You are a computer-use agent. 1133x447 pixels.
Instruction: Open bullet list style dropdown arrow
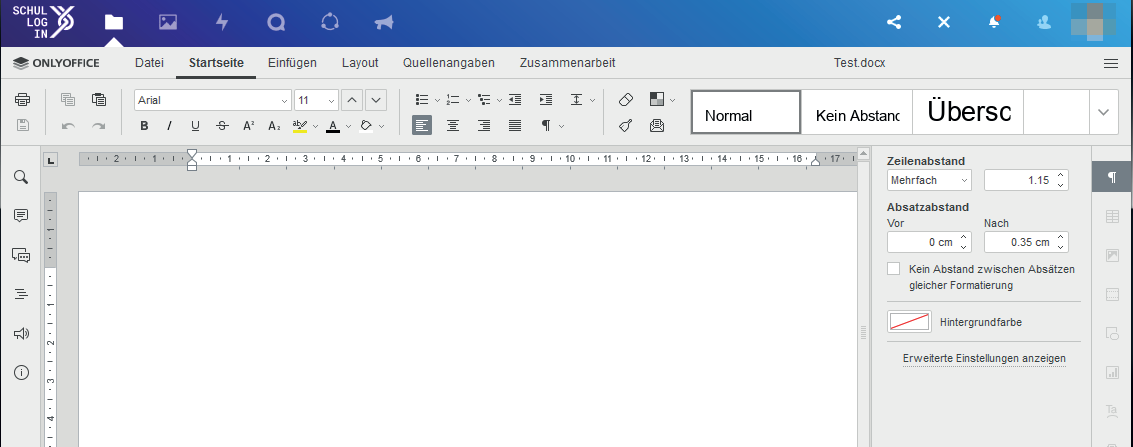438,100
